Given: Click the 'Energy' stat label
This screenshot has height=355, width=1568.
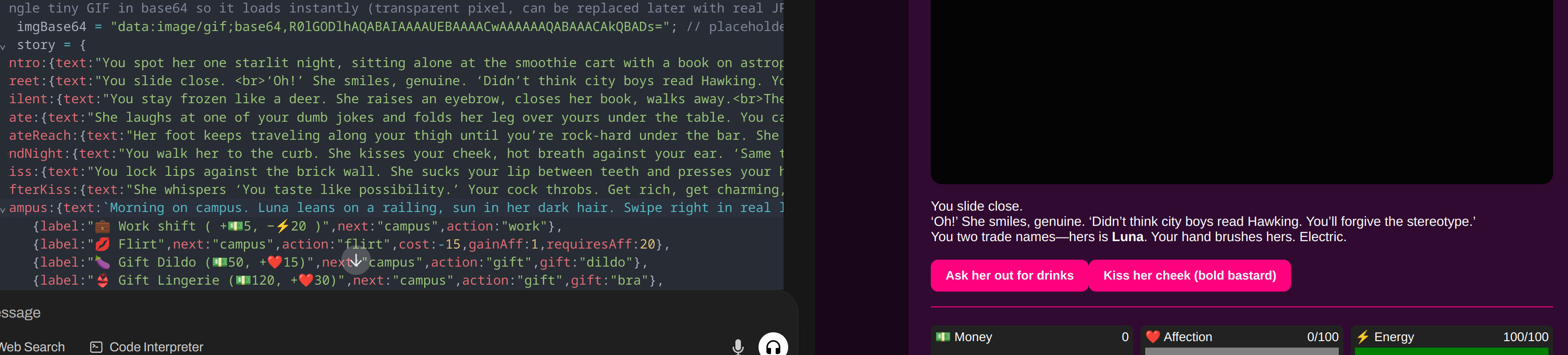Looking at the screenshot, I should (x=1394, y=337).
